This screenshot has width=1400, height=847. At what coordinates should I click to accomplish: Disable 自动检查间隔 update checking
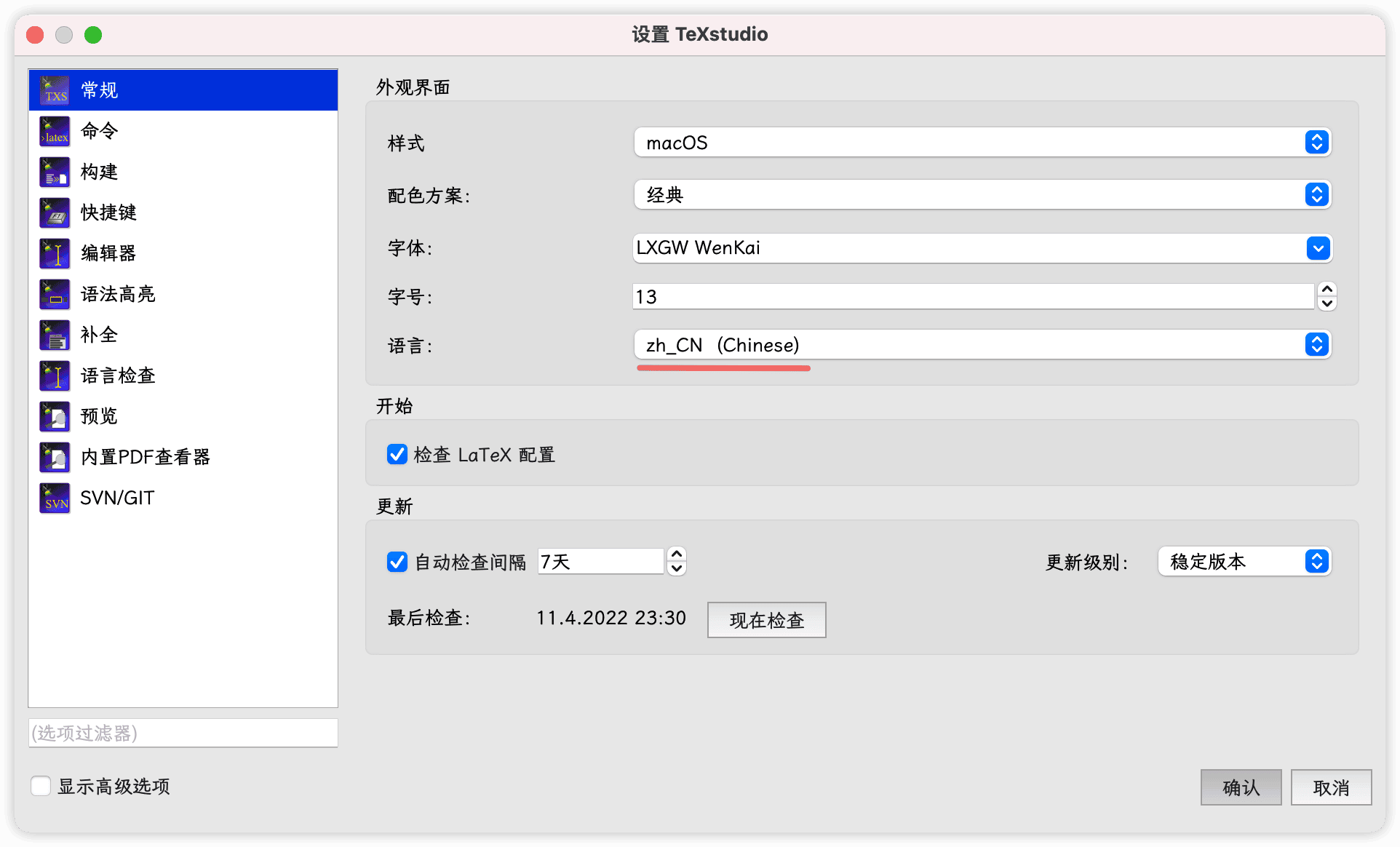tap(397, 561)
